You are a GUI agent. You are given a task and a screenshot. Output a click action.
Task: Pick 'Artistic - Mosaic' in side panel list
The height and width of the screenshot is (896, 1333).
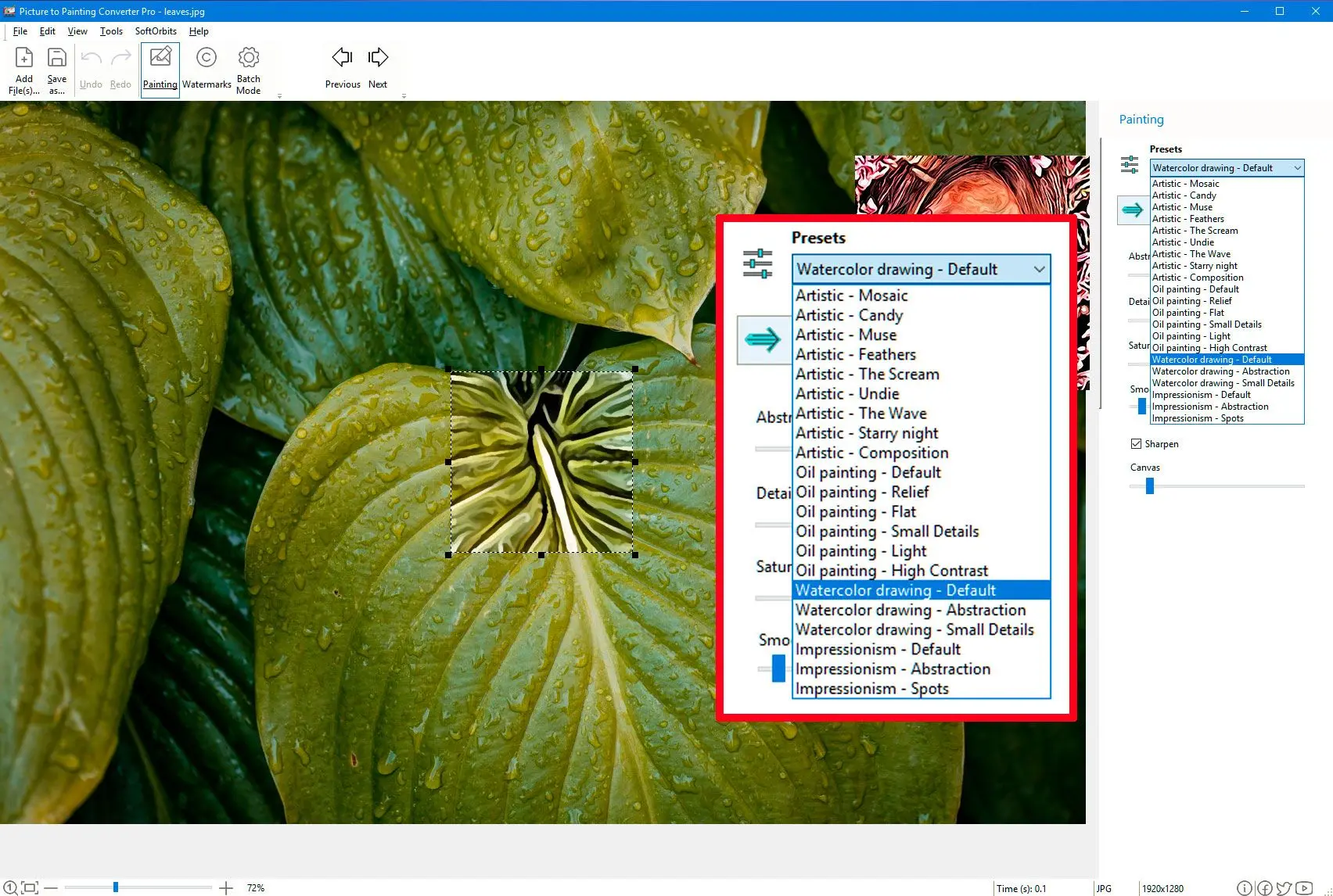pyautogui.click(x=1185, y=184)
